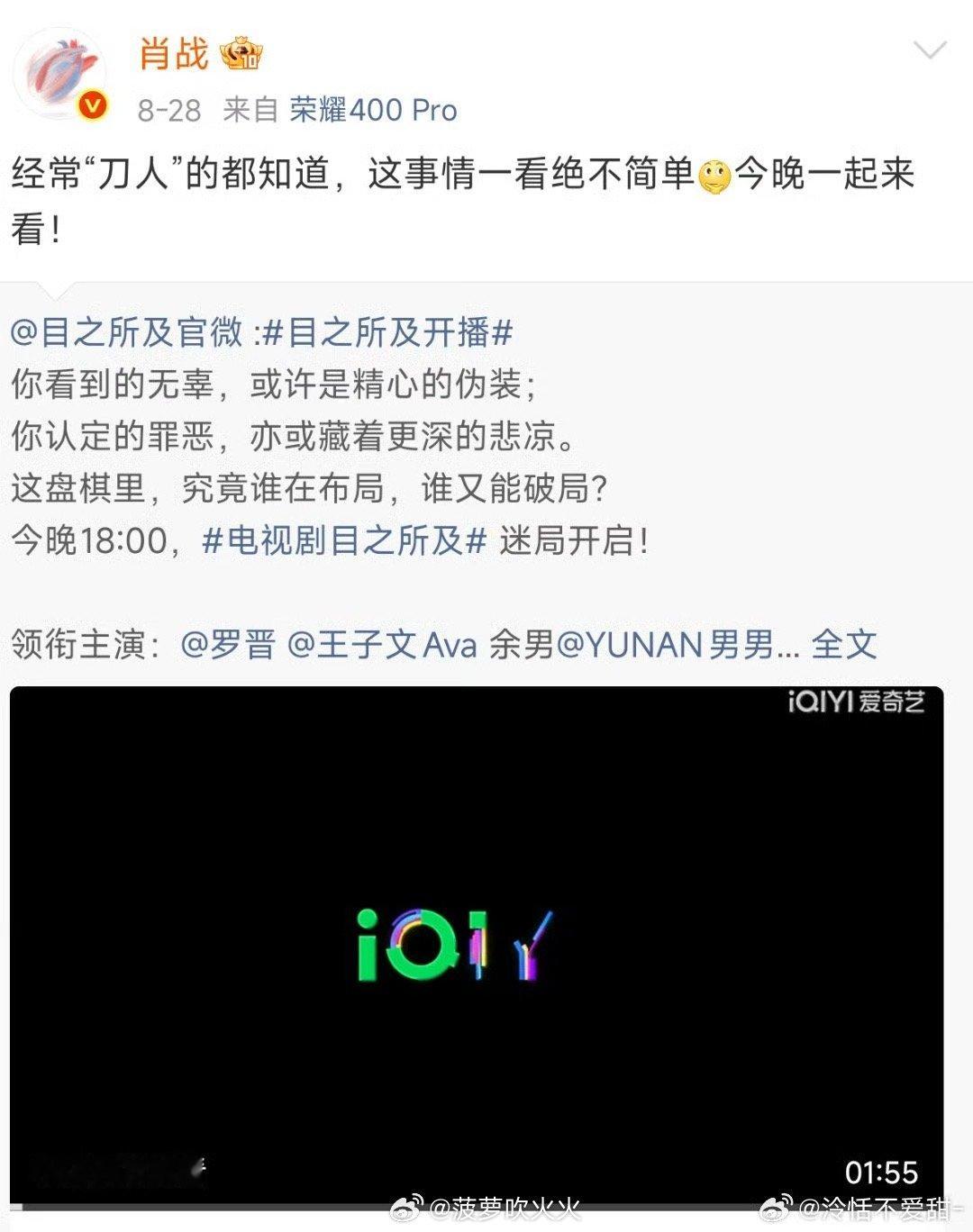Tap the 荣耀400 Pro device source link
Viewport: 973px width, 1232px height.
coord(373,110)
